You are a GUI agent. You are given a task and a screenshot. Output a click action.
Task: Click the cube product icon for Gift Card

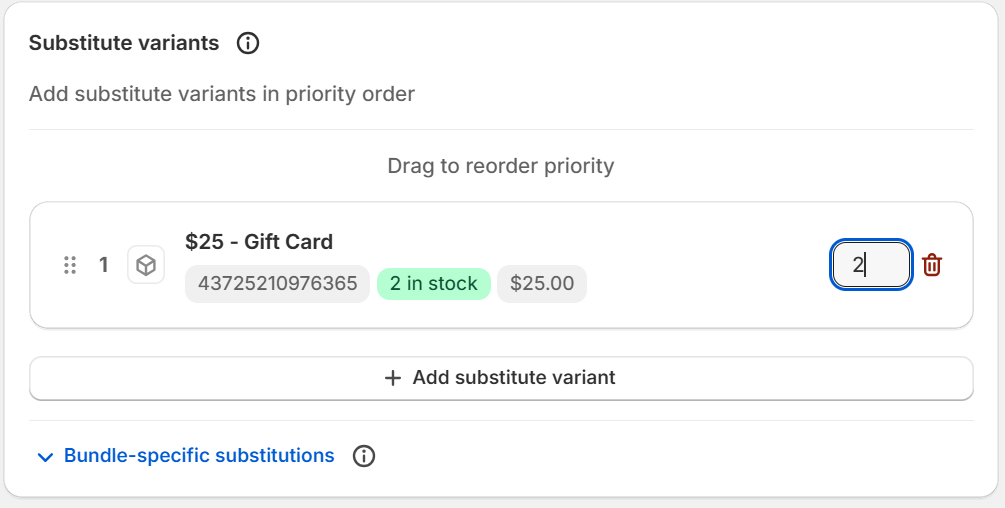point(146,265)
